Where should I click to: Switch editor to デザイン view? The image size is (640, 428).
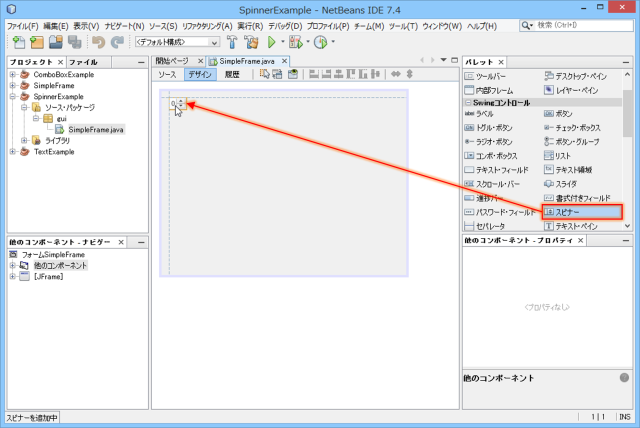point(200,75)
